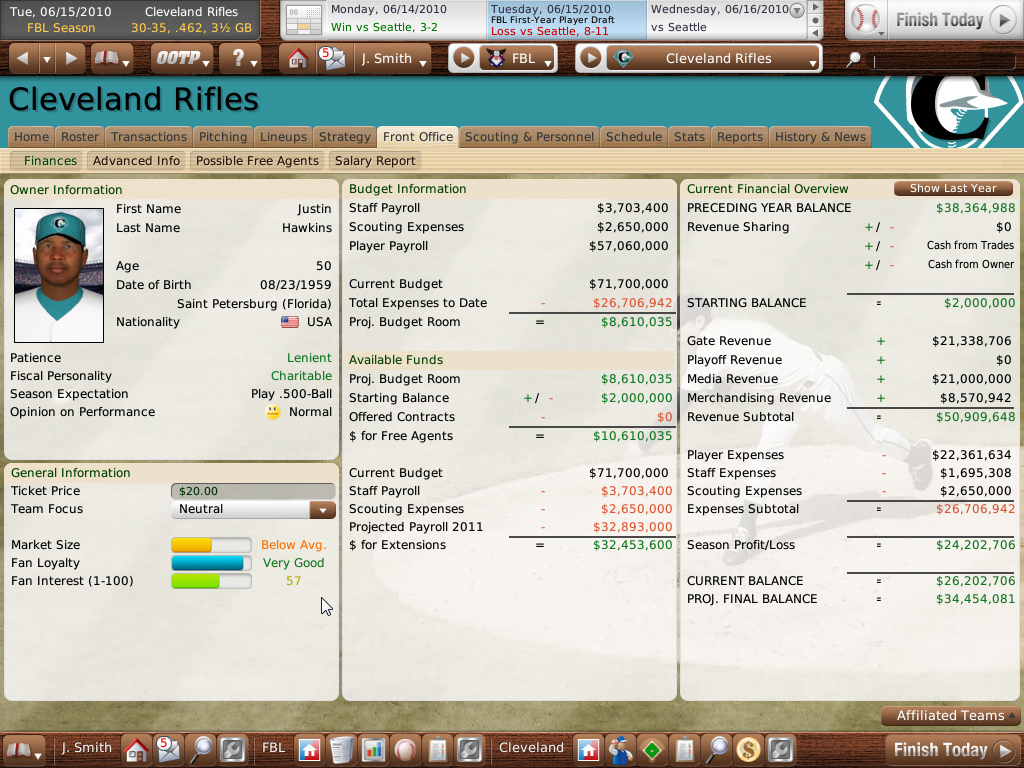Open the Team Focus dropdown set to Neutral

[253, 510]
